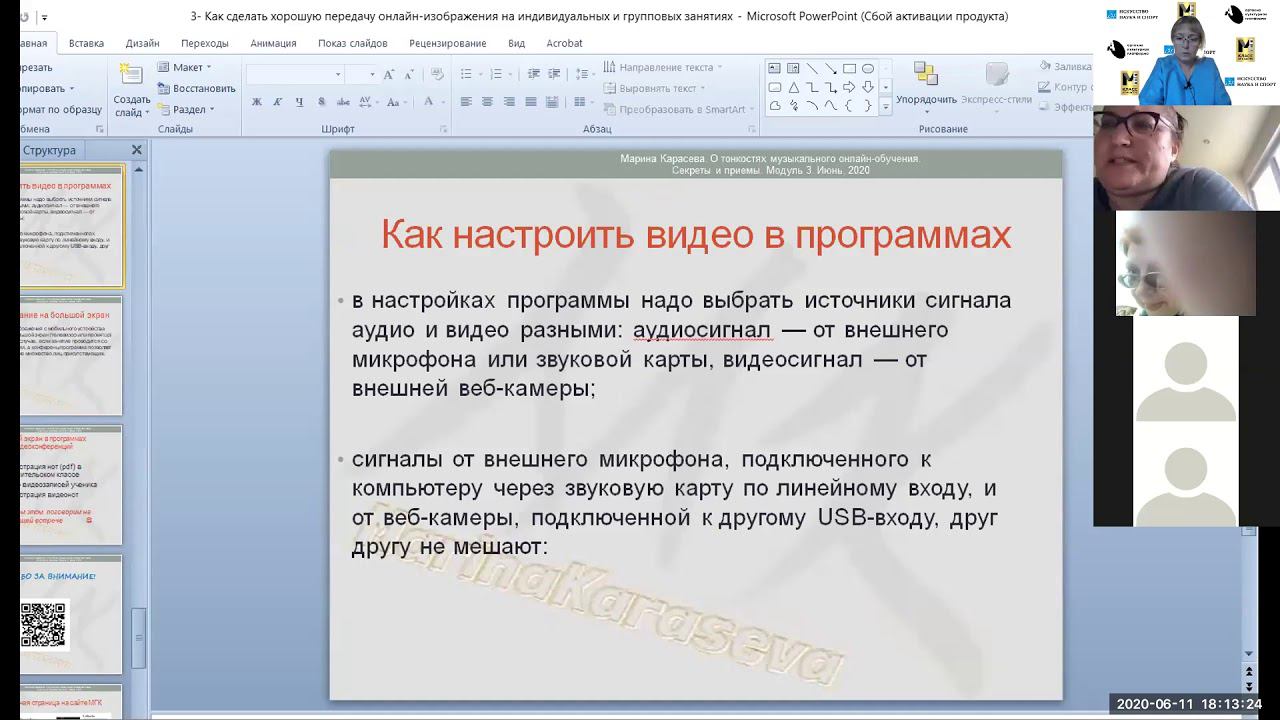Click Заливка shape fill

(x=1065, y=67)
